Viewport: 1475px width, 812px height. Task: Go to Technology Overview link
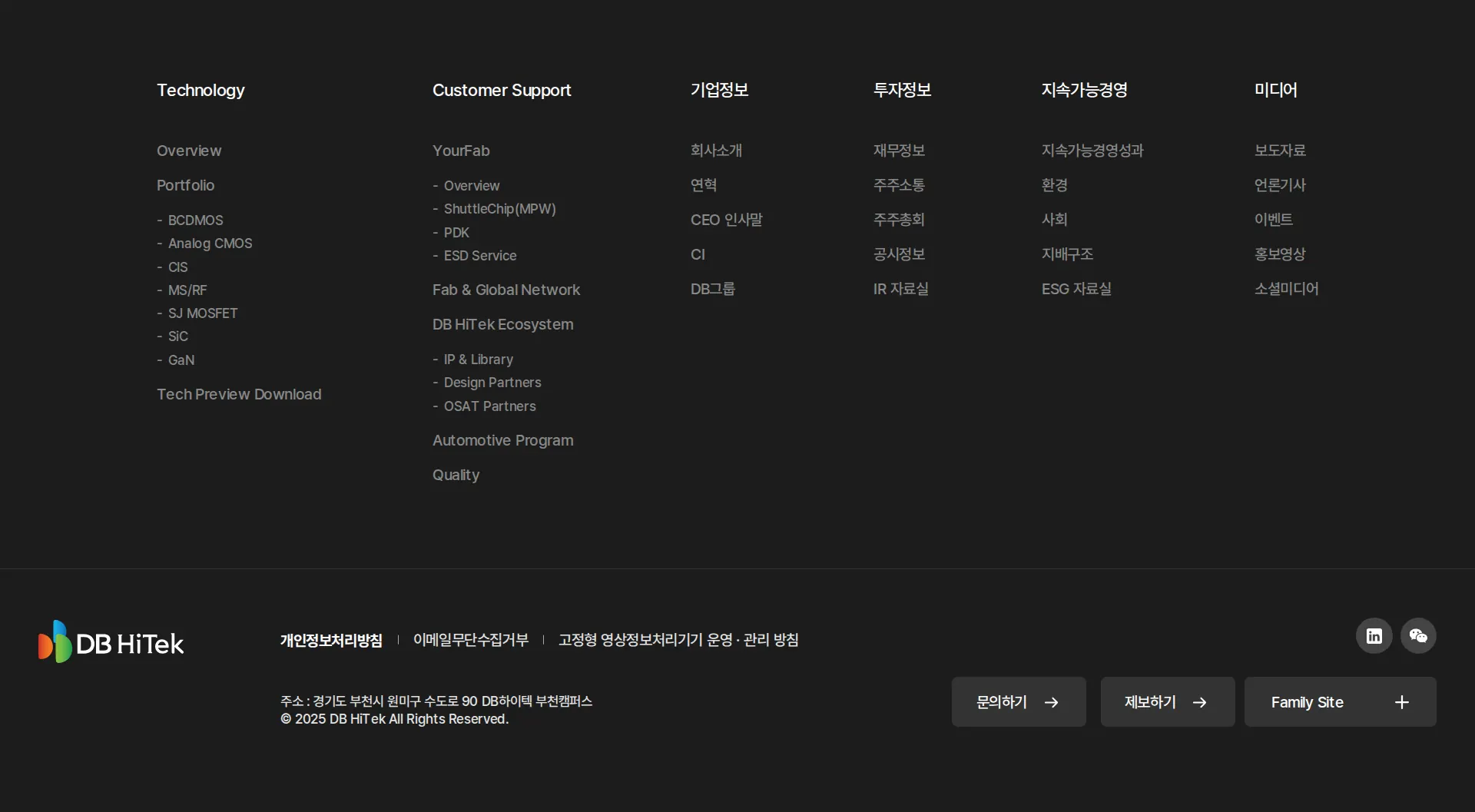pyautogui.click(x=189, y=151)
